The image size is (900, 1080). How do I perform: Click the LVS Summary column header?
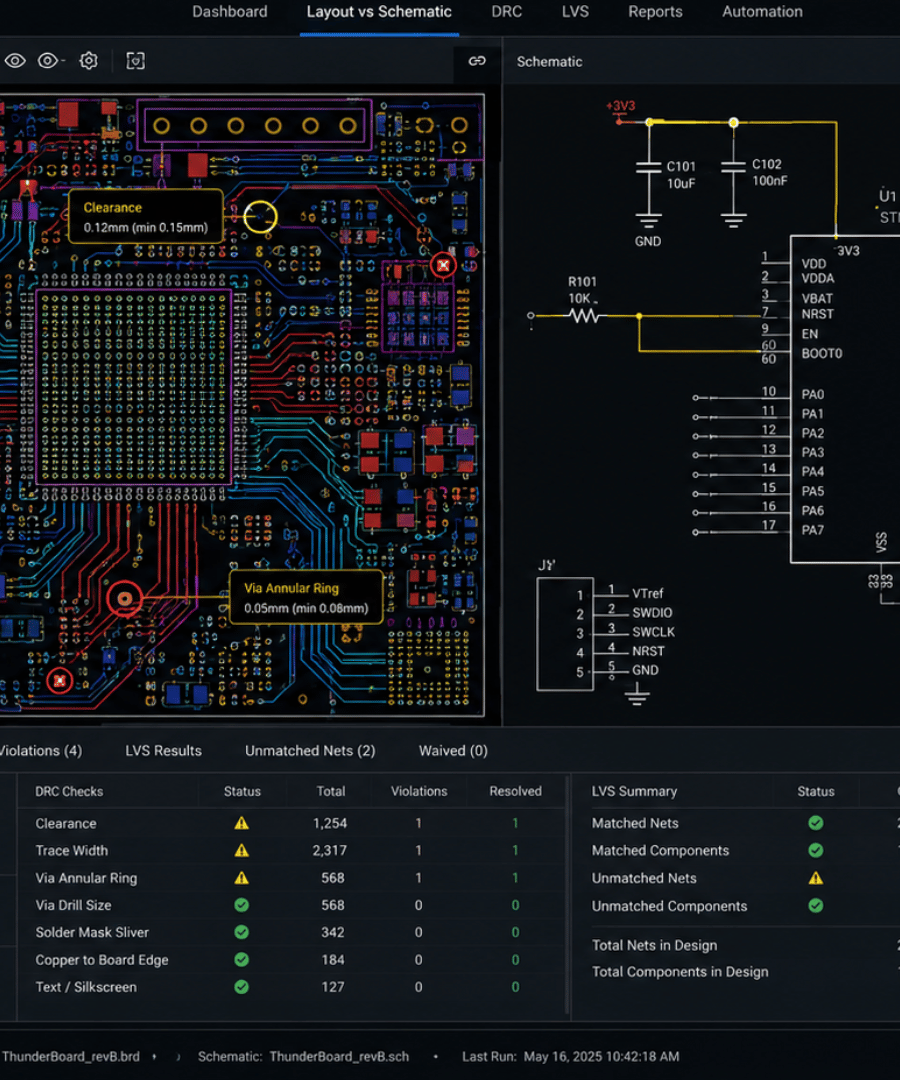tap(634, 791)
